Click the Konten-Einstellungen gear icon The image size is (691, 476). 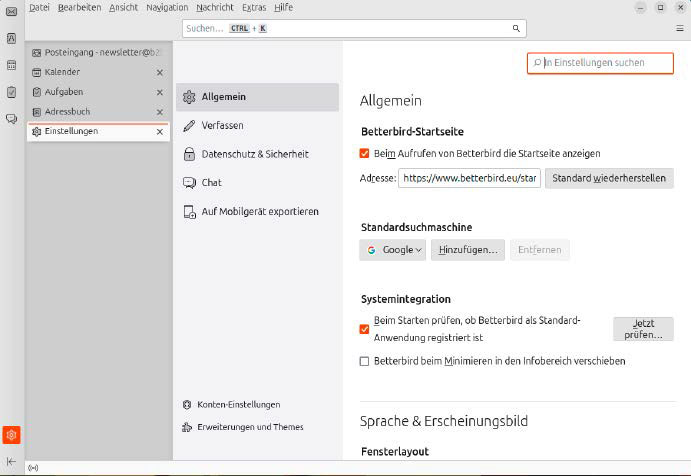click(187, 405)
